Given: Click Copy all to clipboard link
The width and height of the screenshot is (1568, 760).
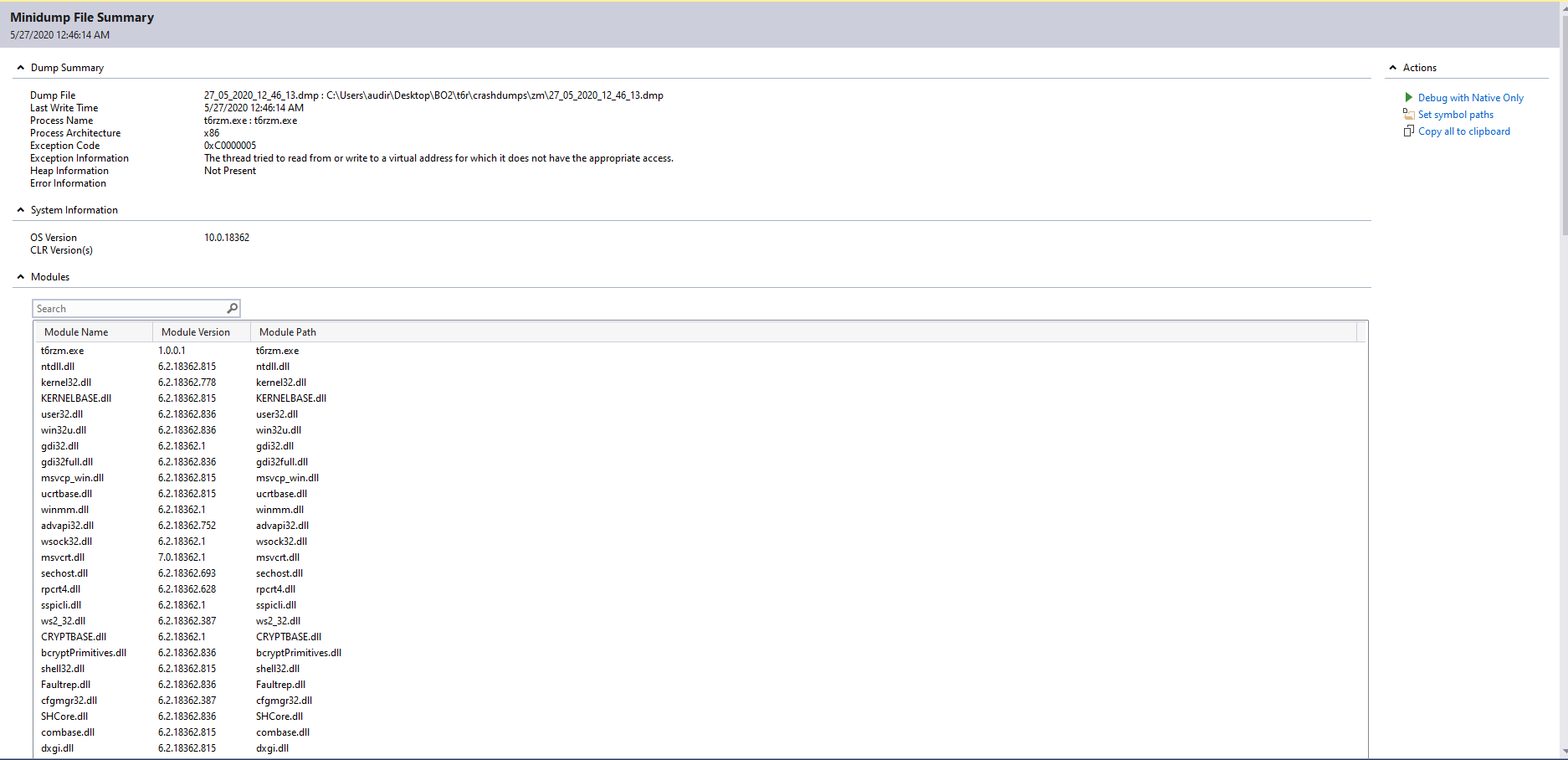Looking at the screenshot, I should point(1463,131).
